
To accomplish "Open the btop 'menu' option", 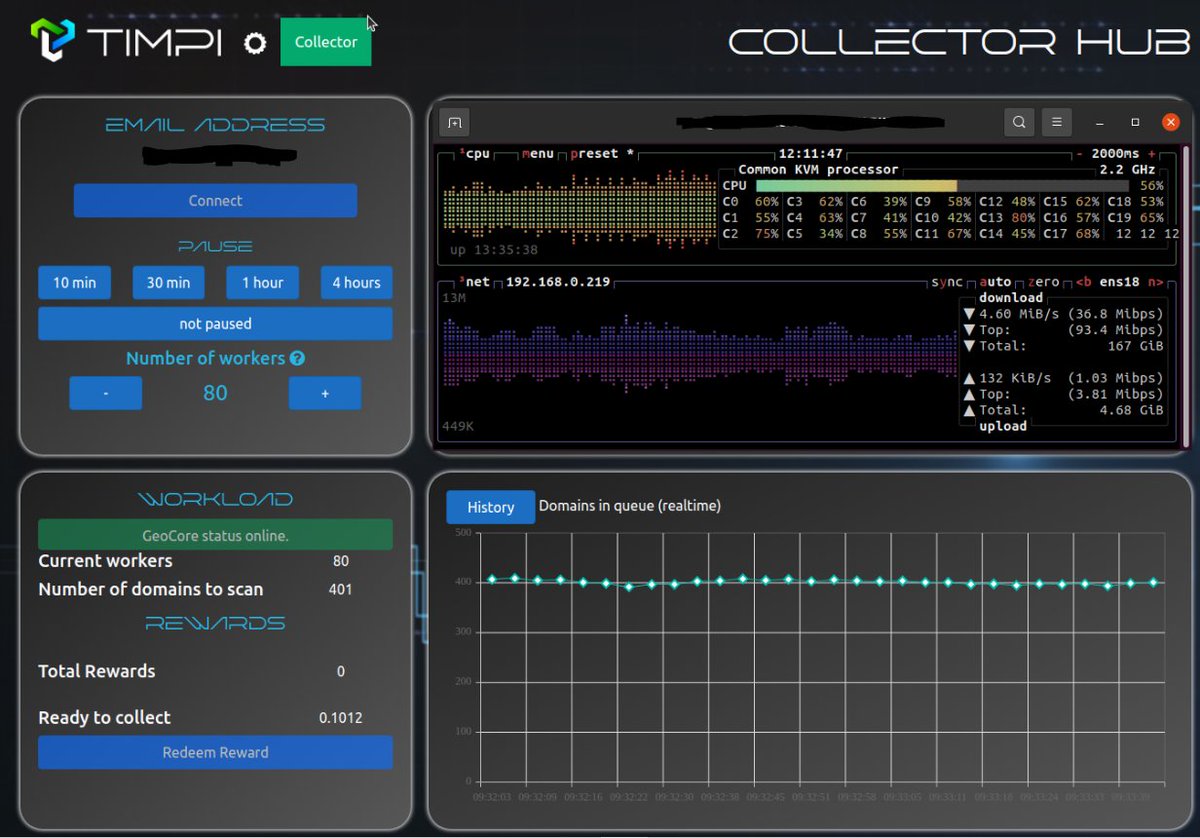I will pyautogui.click(x=538, y=155).
